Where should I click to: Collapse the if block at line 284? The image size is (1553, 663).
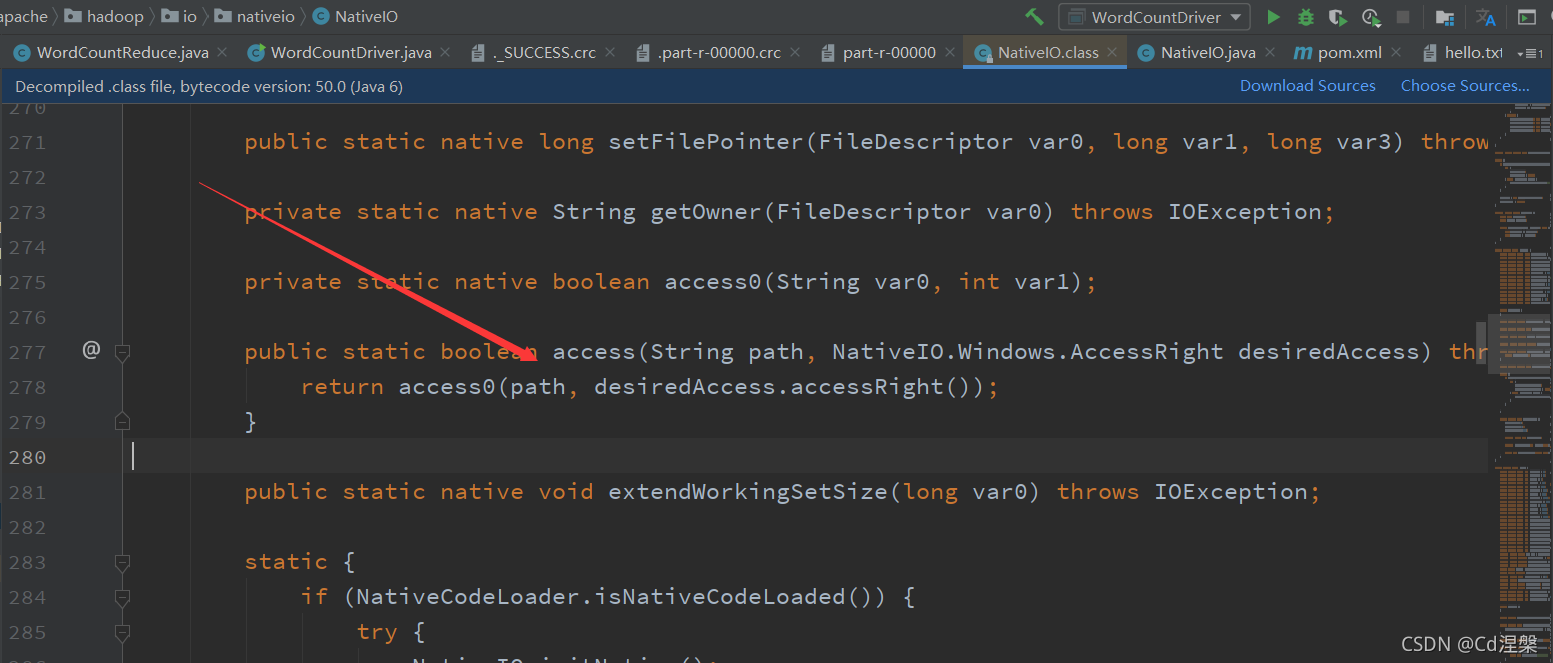tap(122, 597)
